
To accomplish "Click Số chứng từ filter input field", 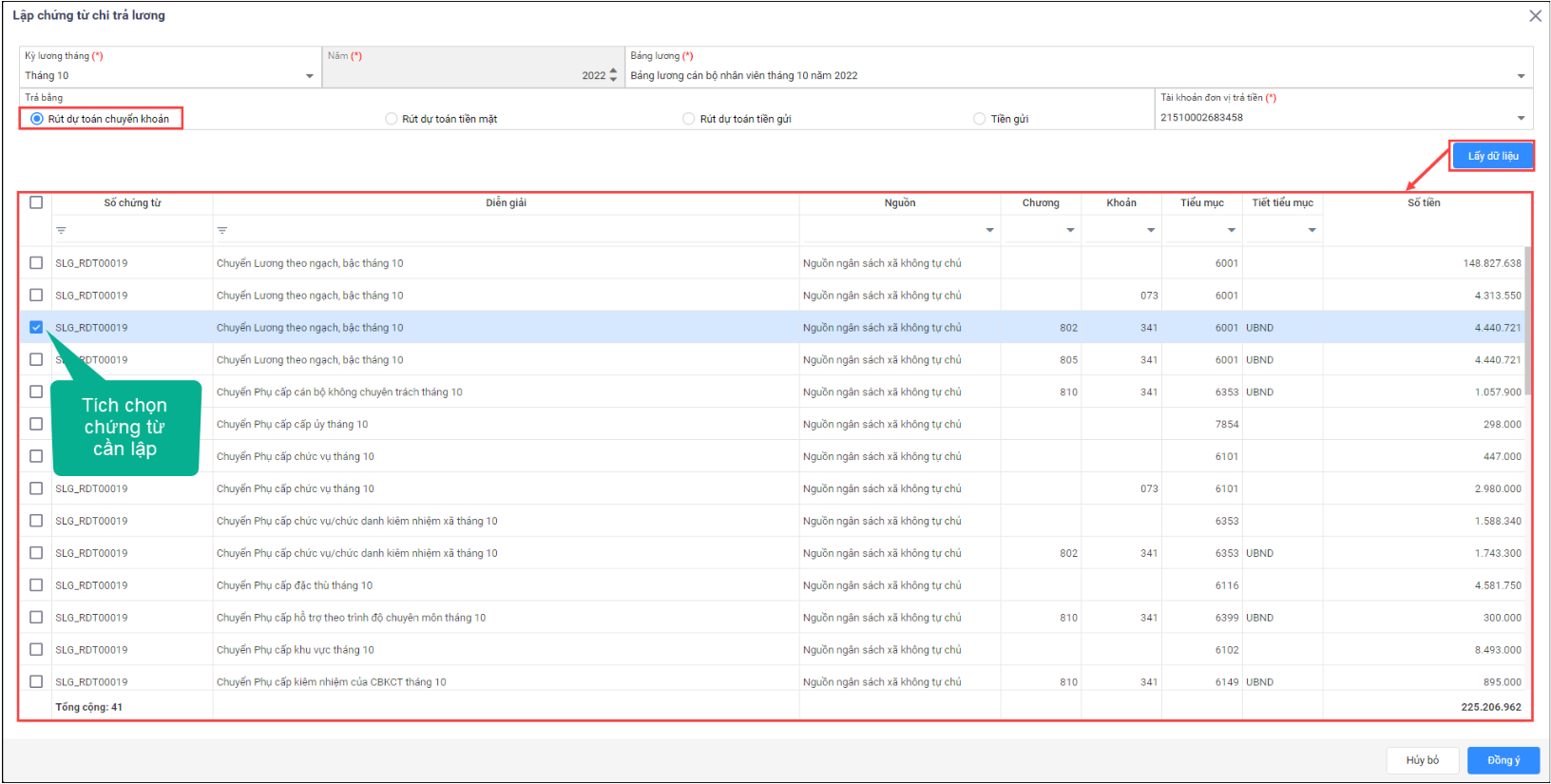I will point(132,230).
